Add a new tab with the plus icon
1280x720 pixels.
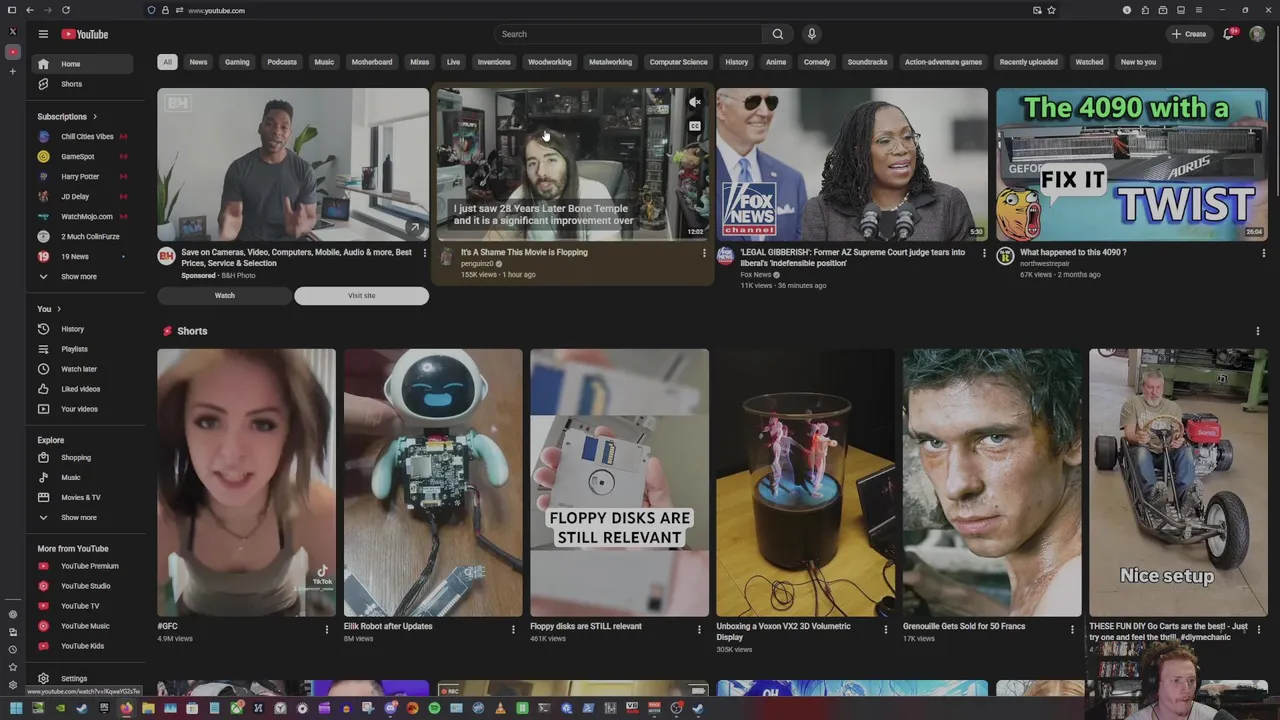pyautogui.click(x=13, y=71)
